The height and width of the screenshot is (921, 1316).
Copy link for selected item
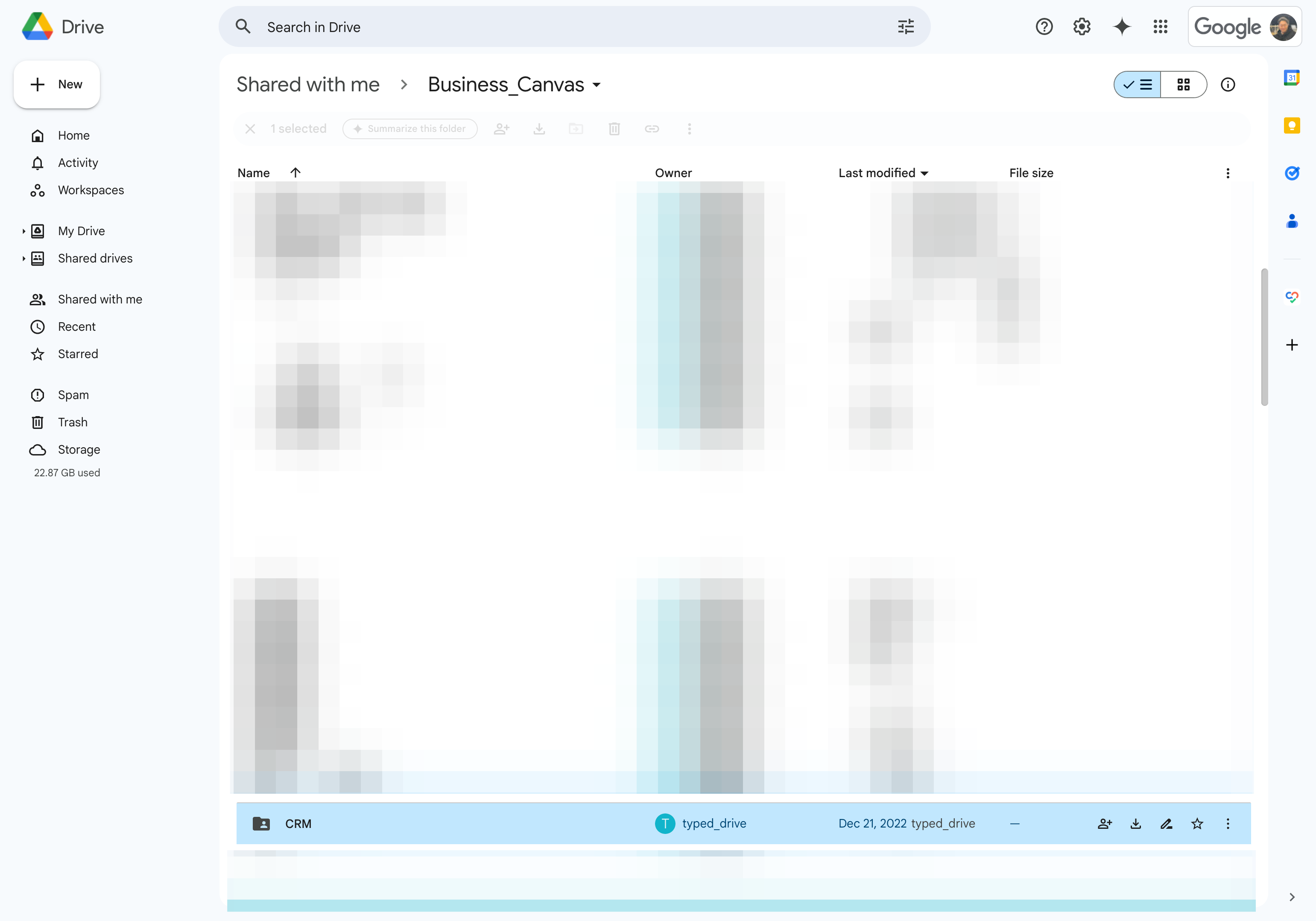tap(652, 129)
